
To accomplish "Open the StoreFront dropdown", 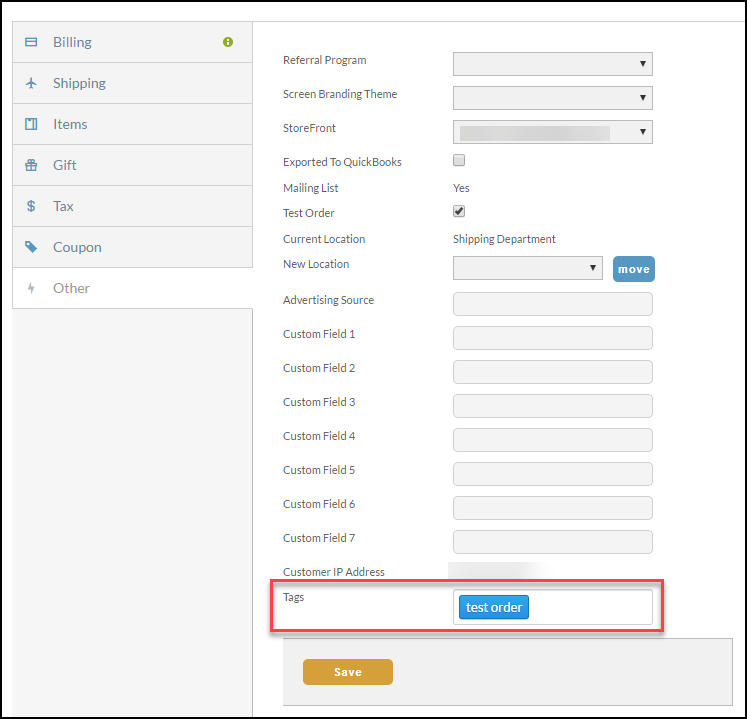I will point(553,132).
